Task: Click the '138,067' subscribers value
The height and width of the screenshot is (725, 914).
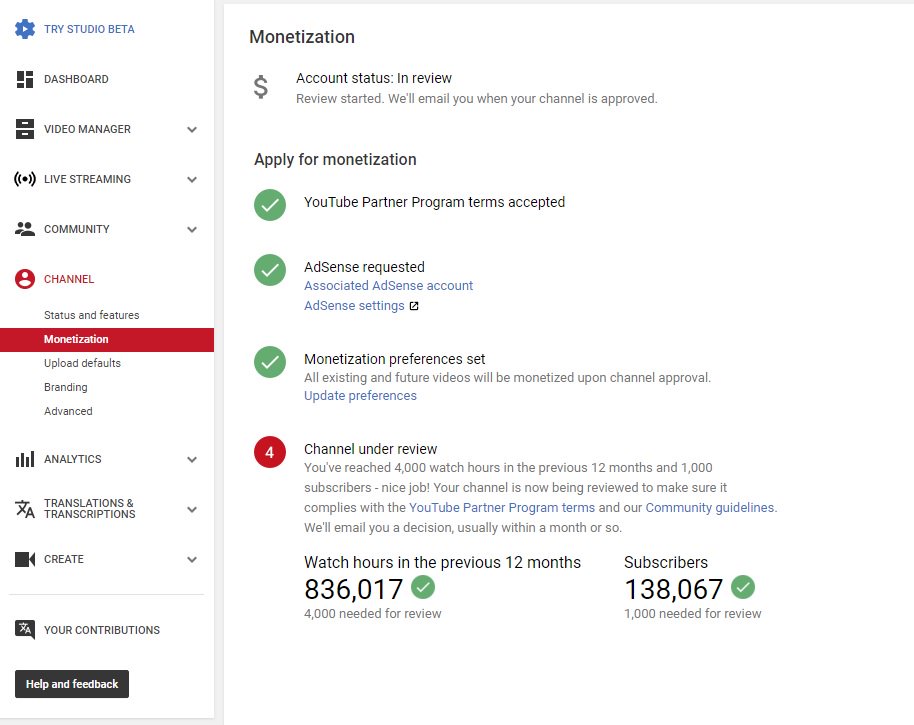Action: coord(673,589)
